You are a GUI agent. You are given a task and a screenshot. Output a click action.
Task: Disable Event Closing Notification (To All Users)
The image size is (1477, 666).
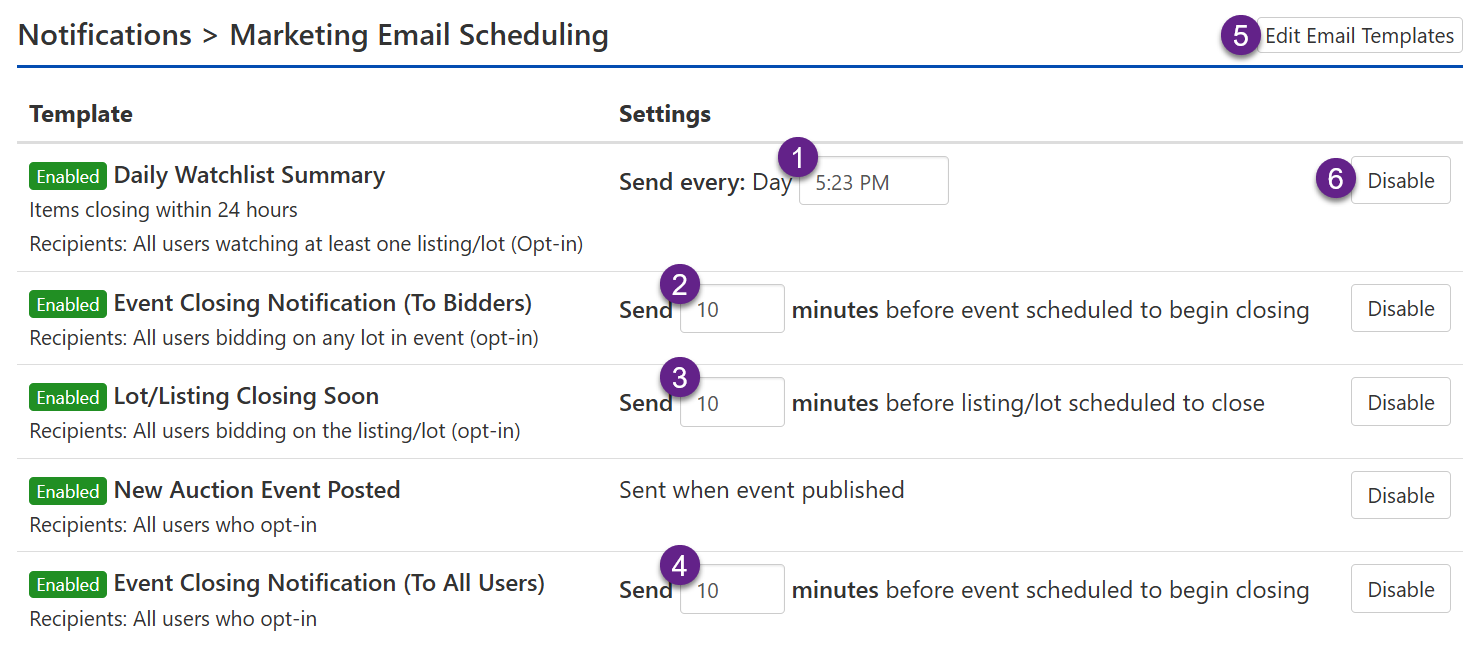coord(1400,589)
